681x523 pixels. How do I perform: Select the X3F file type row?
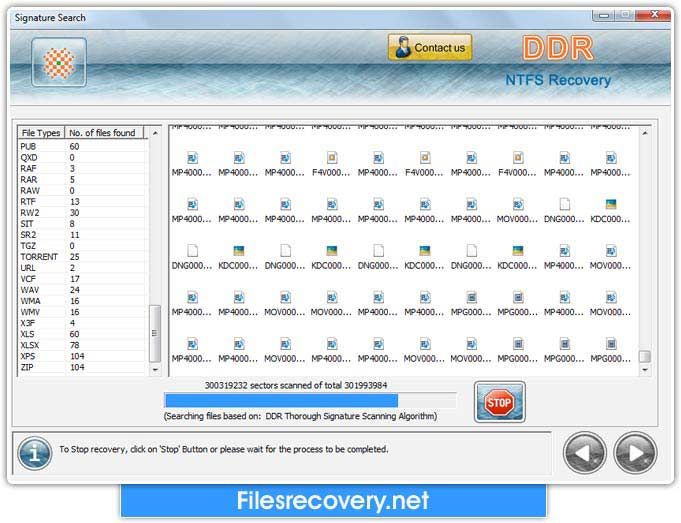(82, 323)
